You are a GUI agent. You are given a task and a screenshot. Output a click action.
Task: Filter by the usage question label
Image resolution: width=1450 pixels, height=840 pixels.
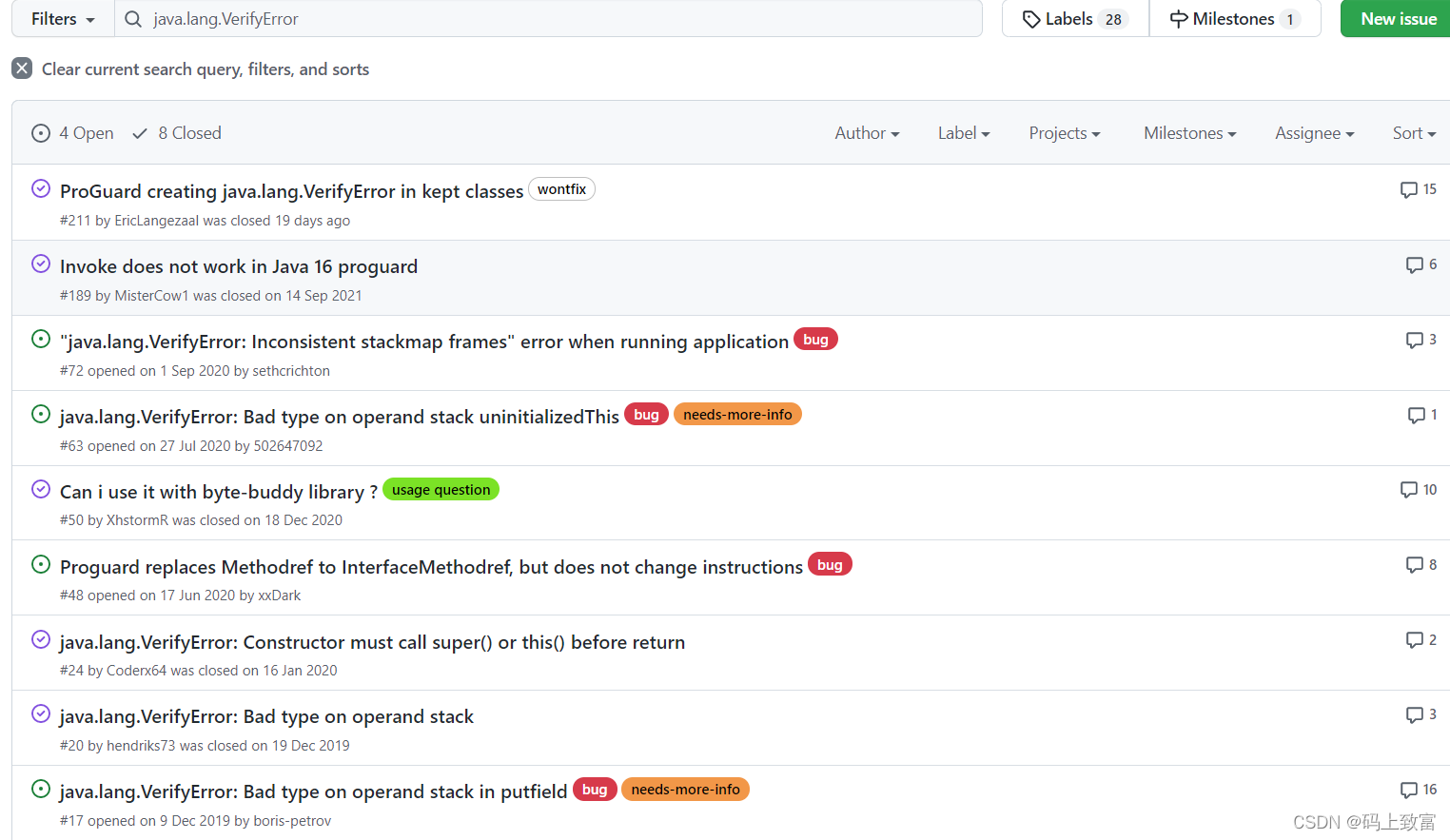441,490
